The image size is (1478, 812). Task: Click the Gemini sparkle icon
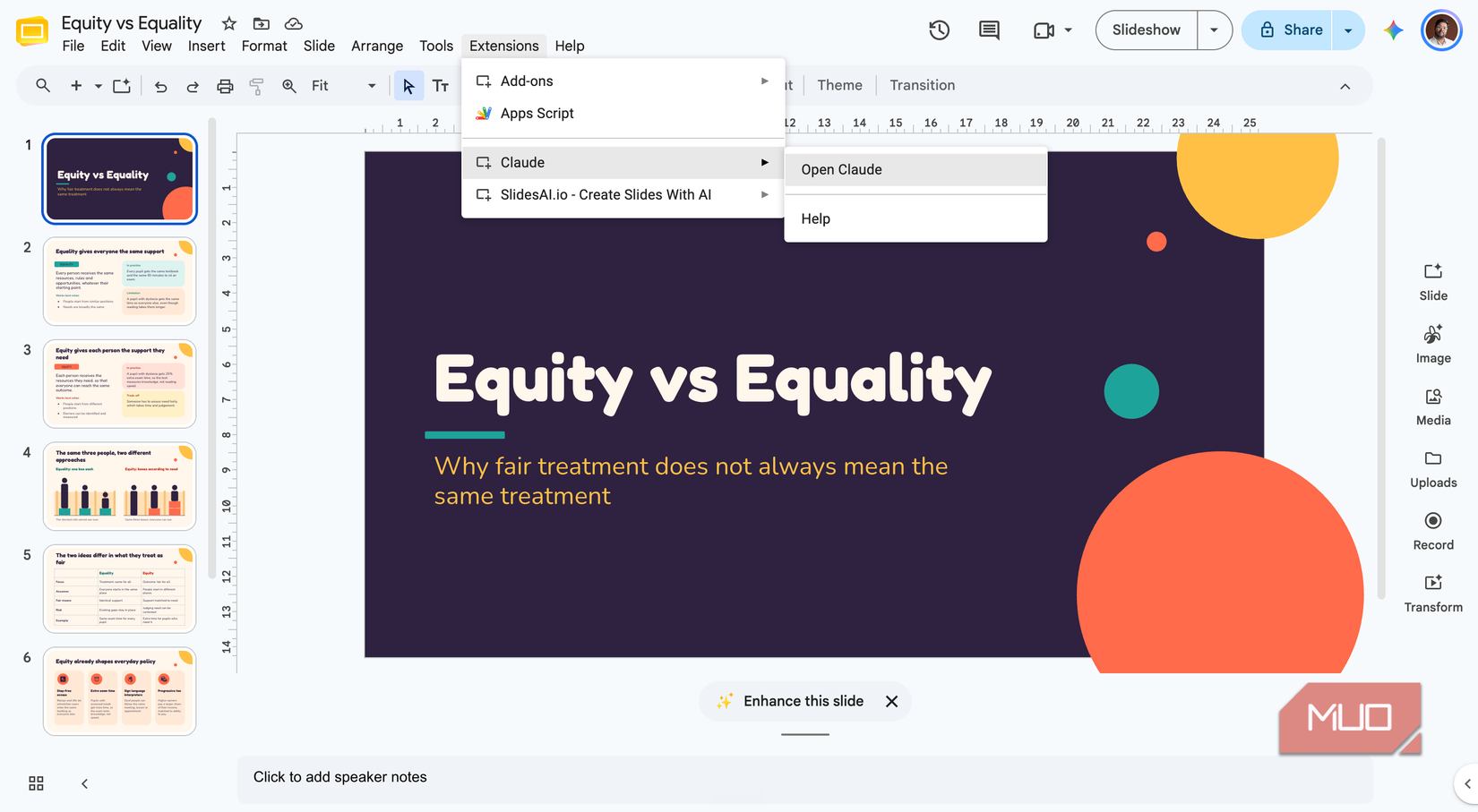[1393, 30]
